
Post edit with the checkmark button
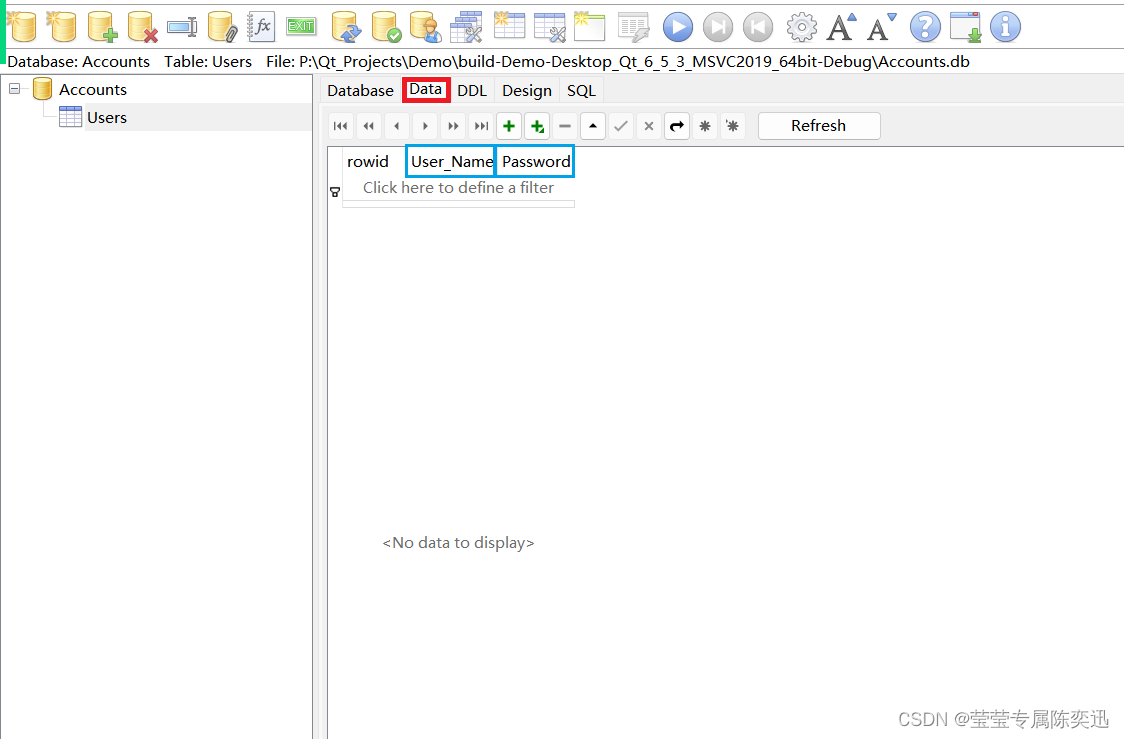[x=621, y=126]
